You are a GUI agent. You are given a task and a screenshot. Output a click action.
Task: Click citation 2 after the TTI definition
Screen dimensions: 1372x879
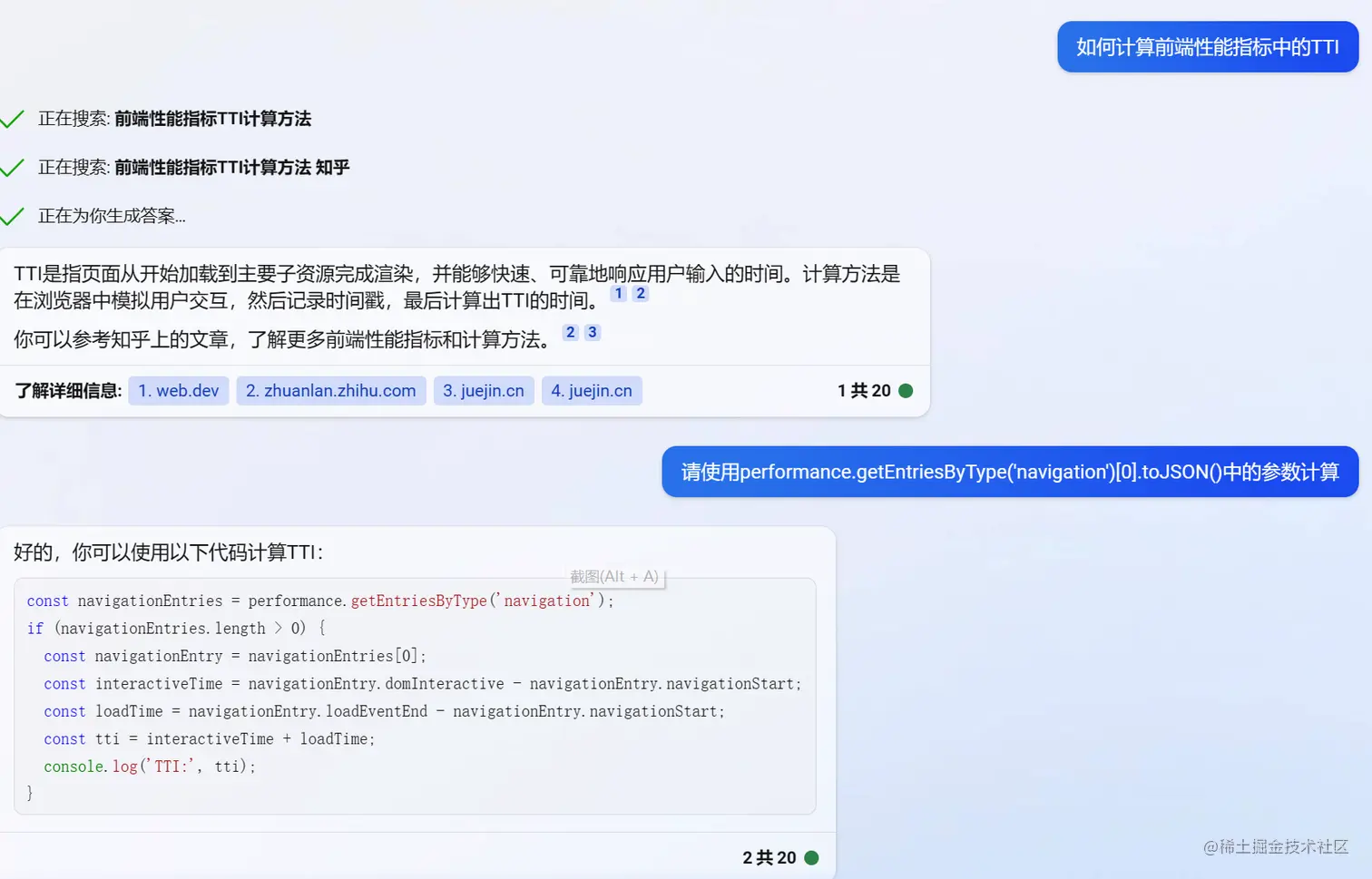[x=641, y=294]
